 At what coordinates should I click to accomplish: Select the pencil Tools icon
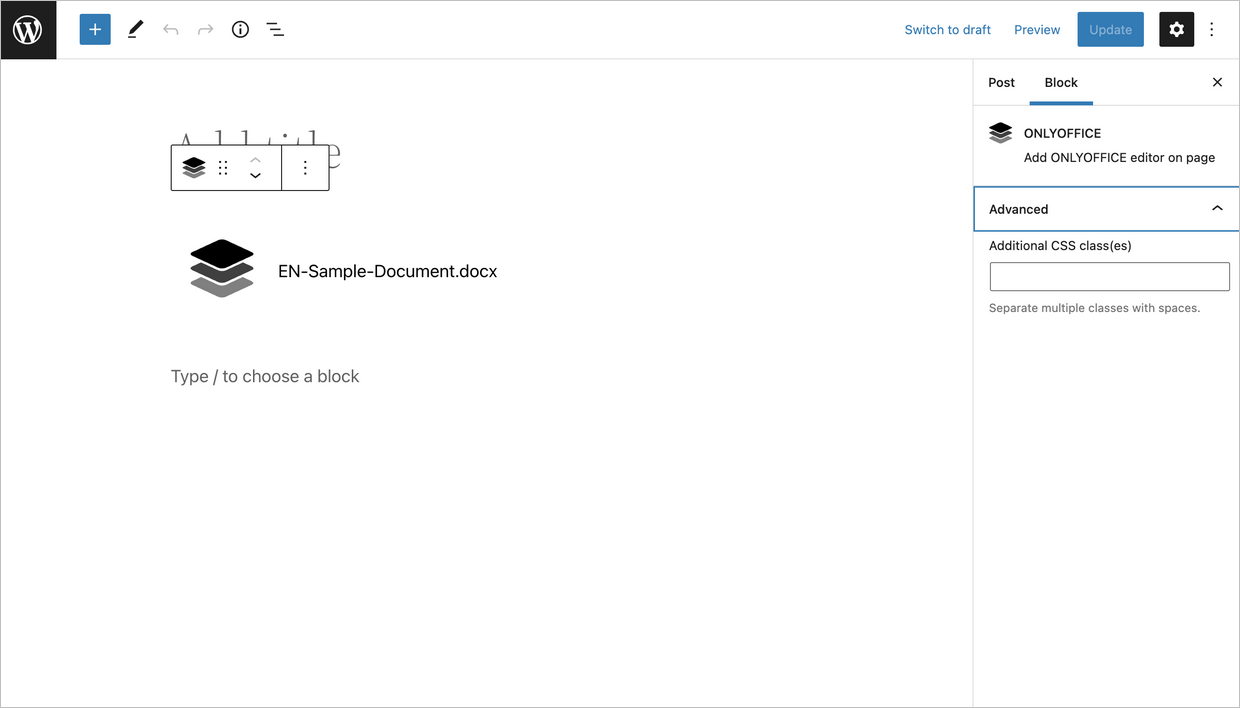click(135, 30)
